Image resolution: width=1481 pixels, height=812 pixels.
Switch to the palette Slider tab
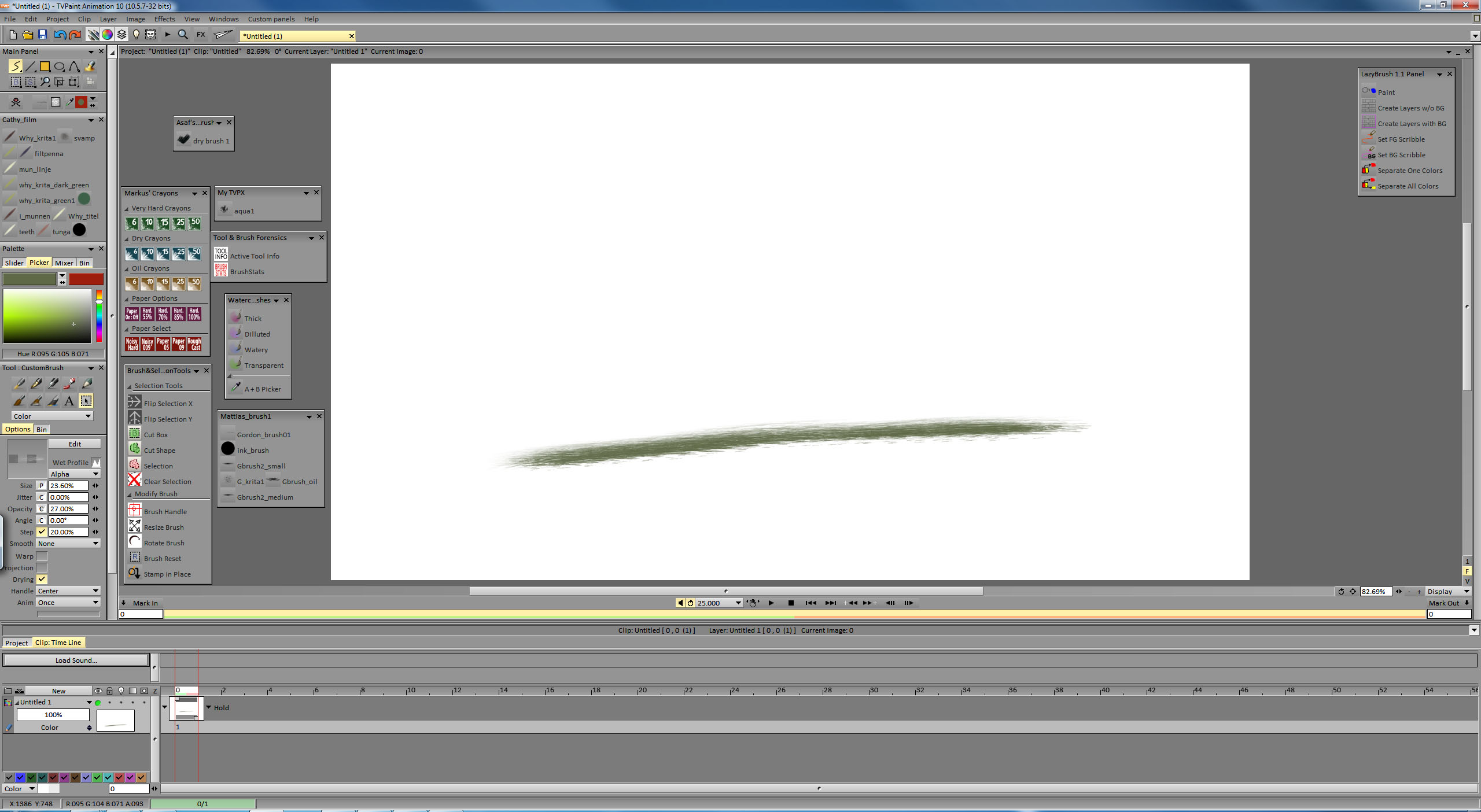click(14, 263)
